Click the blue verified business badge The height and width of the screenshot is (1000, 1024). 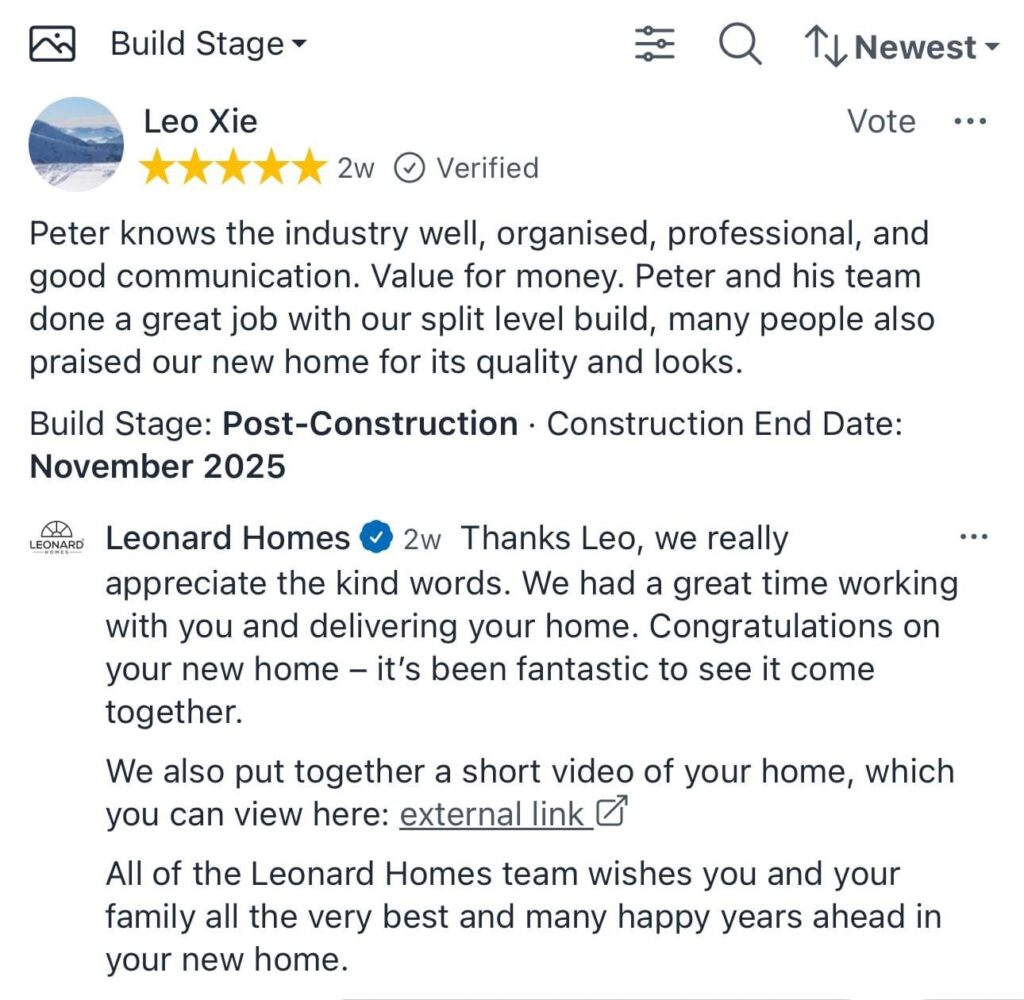coord(374,538)
